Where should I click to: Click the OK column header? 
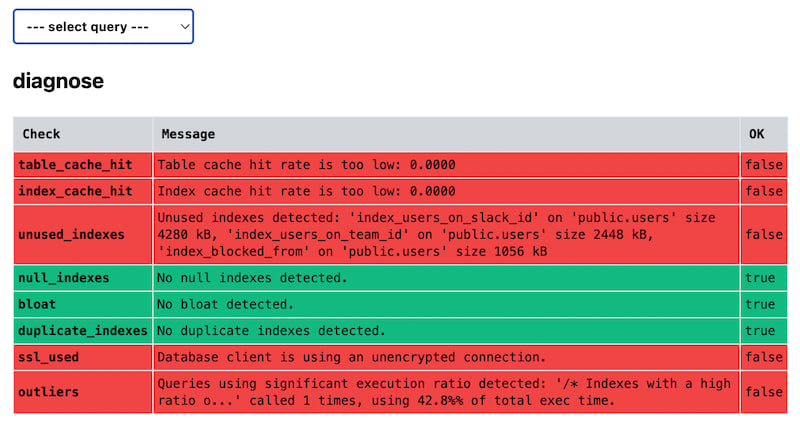click(x=764, y=134)
